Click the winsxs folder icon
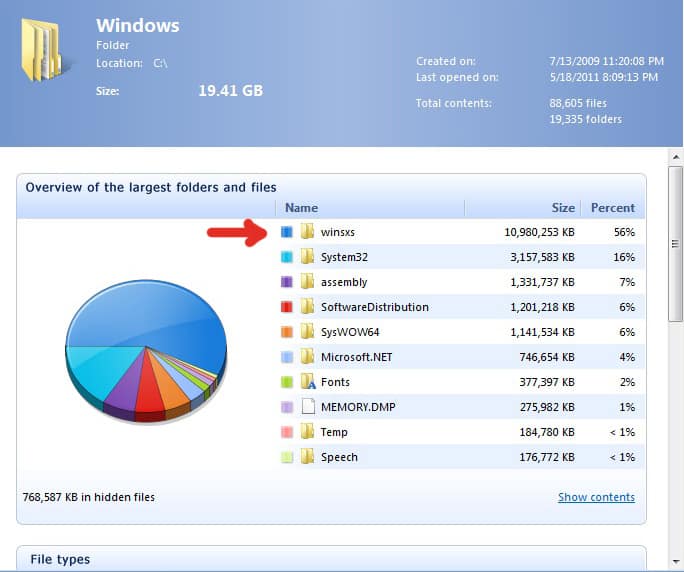 click(x=308, y=232)
